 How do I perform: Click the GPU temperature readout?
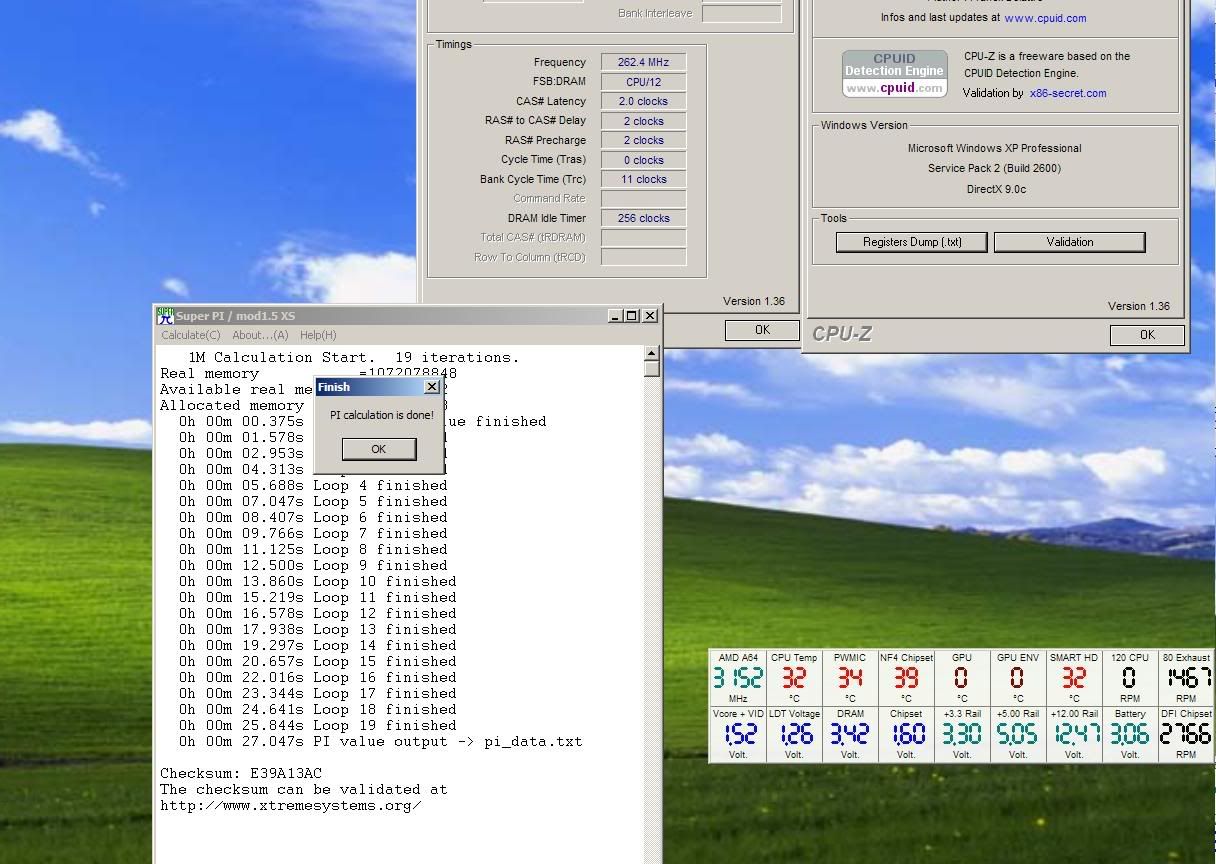click(962, 678)
